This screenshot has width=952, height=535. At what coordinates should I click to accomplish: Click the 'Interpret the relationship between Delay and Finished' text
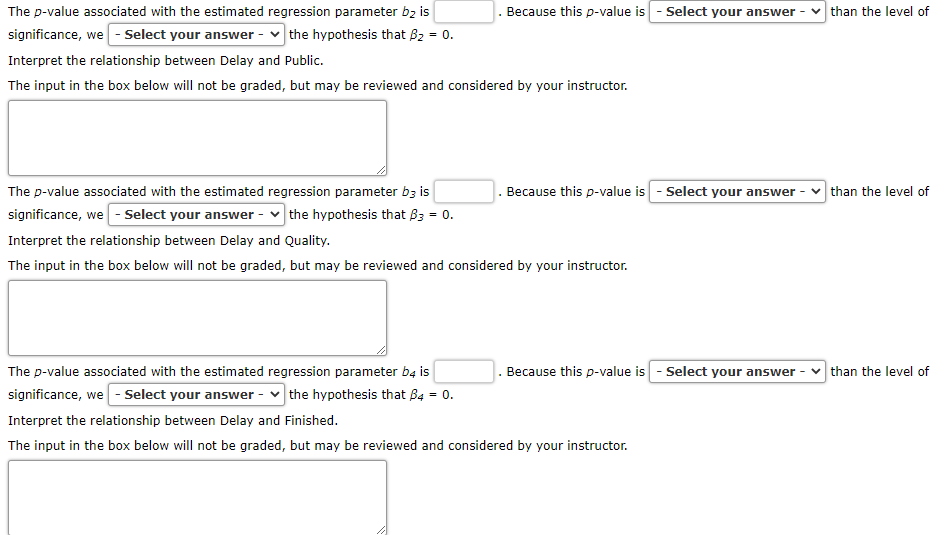coord(172,420)
